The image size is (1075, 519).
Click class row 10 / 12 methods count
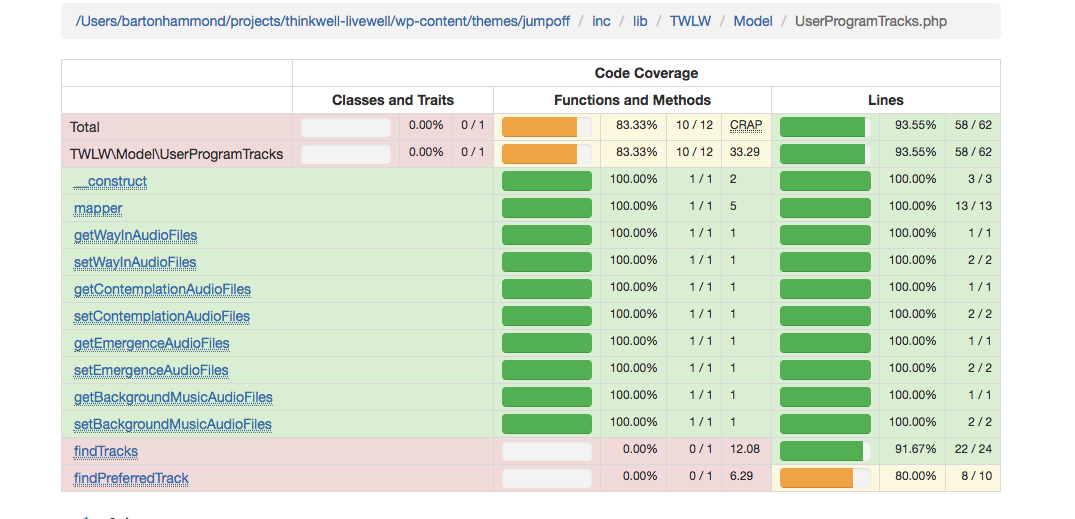(694, 152)
